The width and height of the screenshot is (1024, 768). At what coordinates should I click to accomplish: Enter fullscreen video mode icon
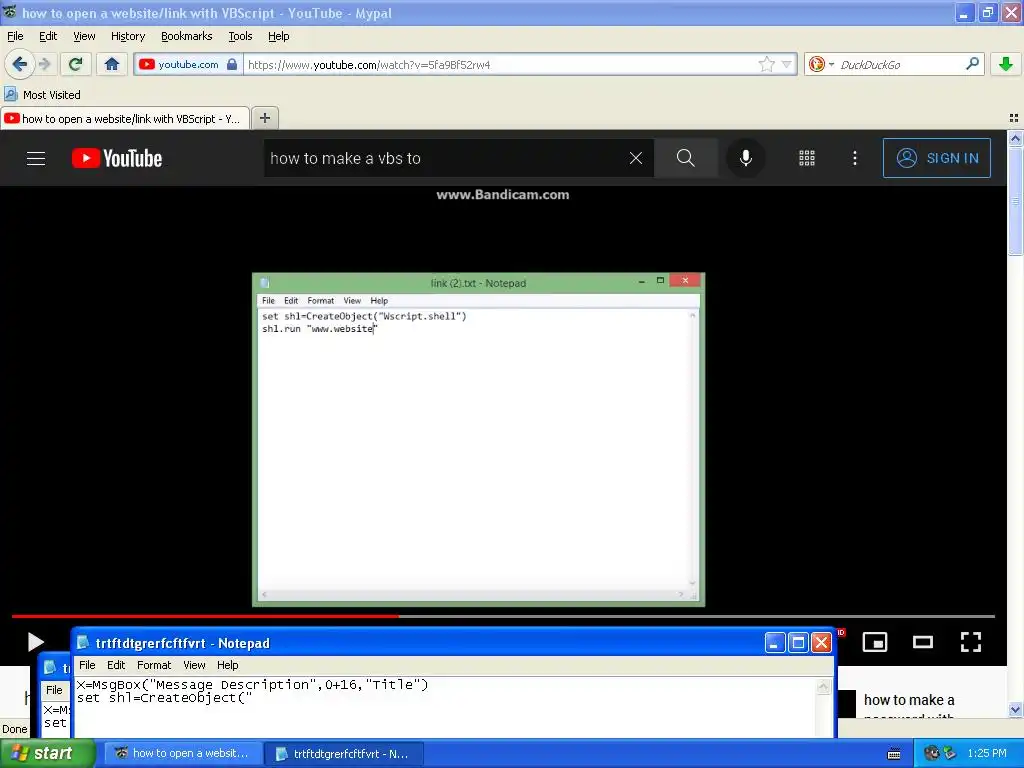point(970,642)
